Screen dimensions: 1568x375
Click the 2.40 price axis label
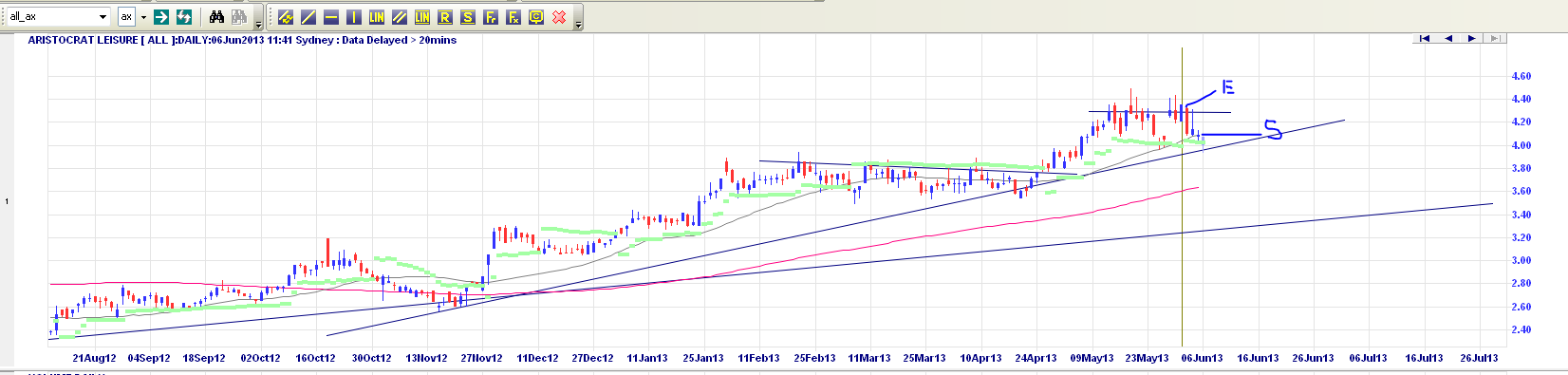[1521, 329]
